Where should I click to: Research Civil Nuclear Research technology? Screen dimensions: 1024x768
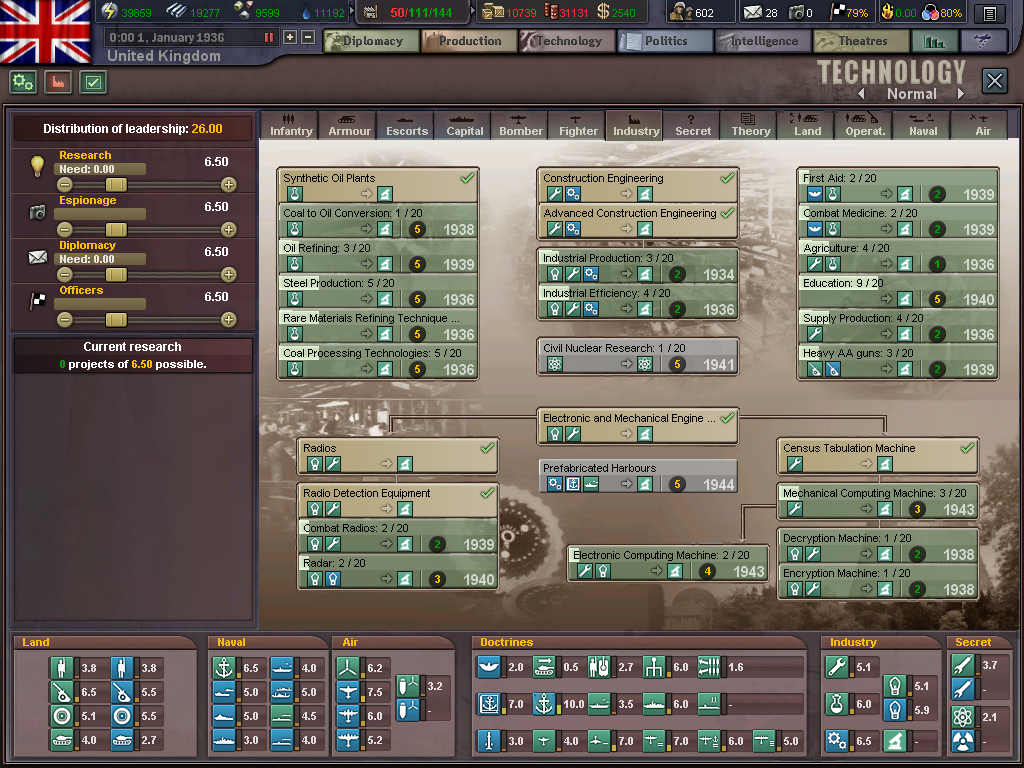coord(637,357)
